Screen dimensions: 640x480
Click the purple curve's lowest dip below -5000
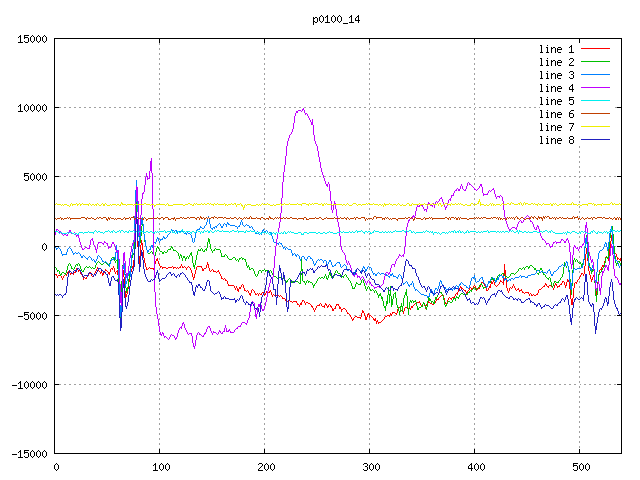194,346
